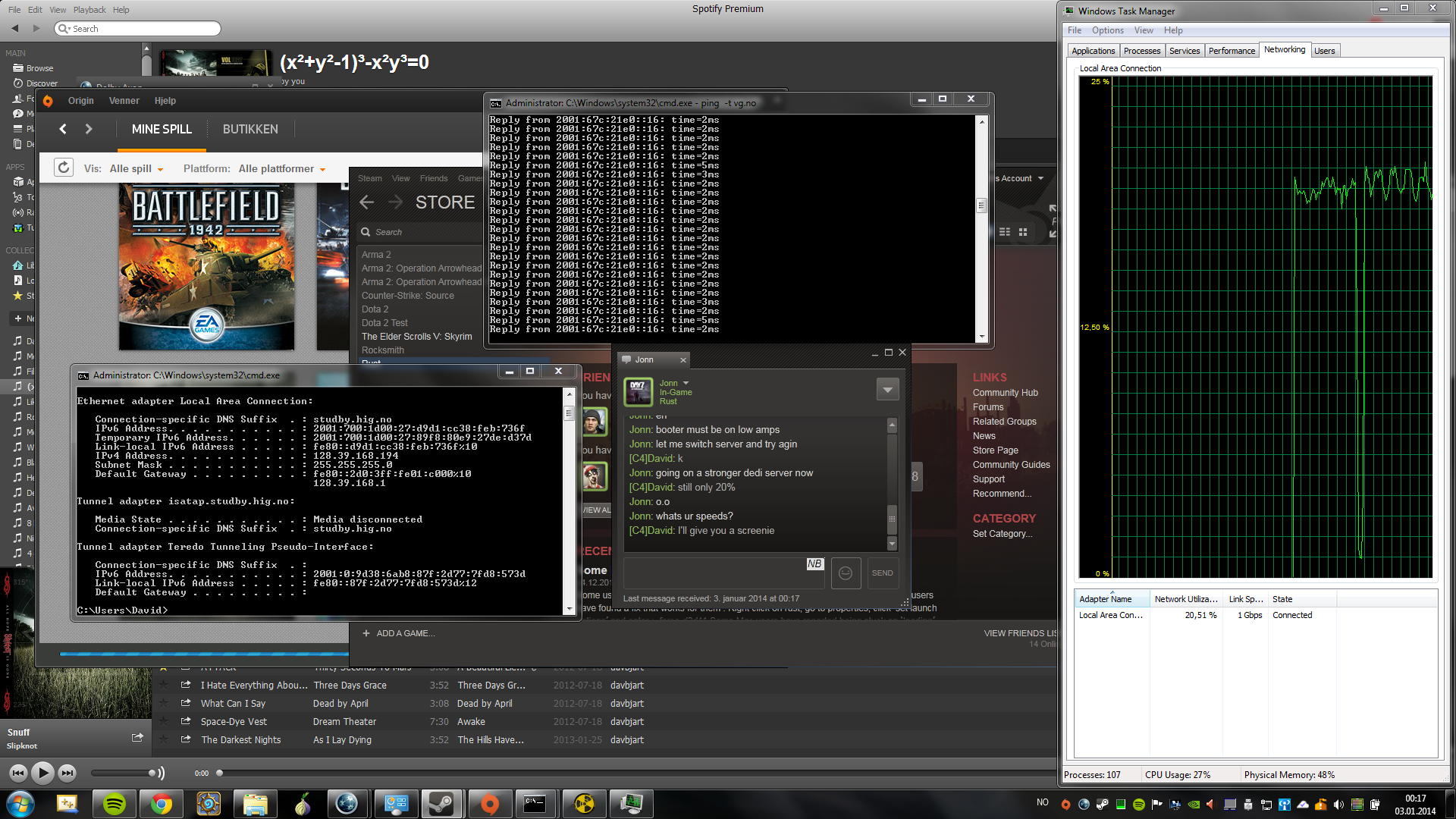Click share icon on What Can I Say row
Screen dimensions: 1456x819
(x=186, y=703)
